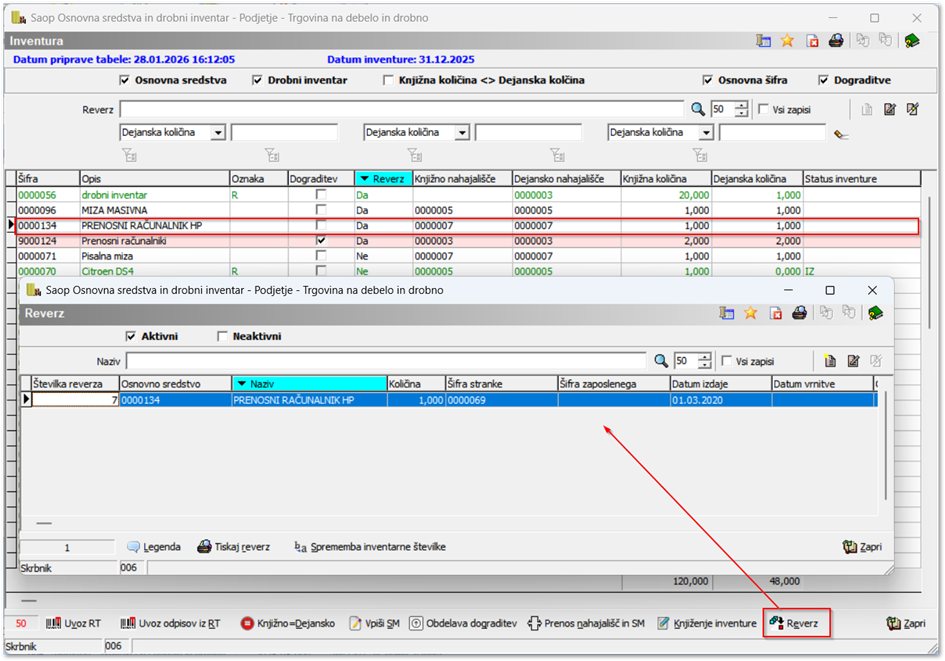
Task: Select the Pisalna miza row
Action: (468, 256)
